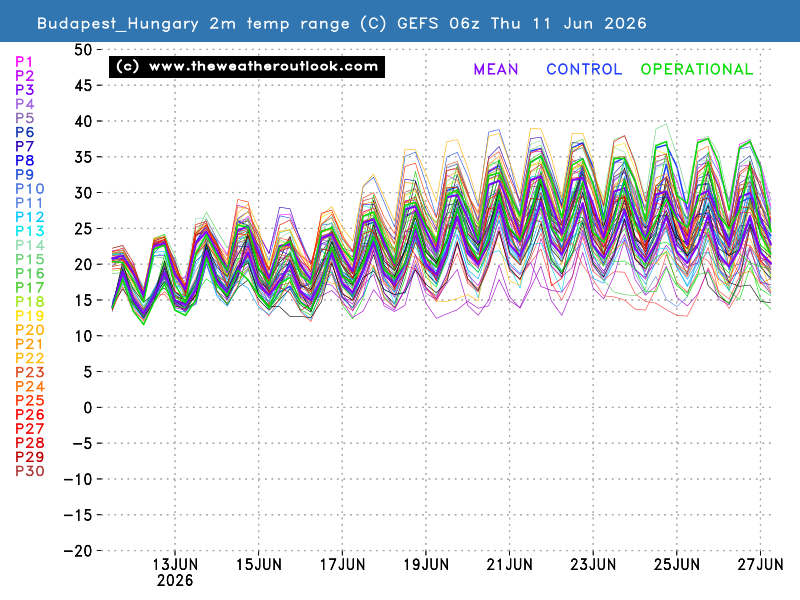The image size is (800, 600).
Task: Click the 35 y-axis value
Action: (x=83, y=157)
